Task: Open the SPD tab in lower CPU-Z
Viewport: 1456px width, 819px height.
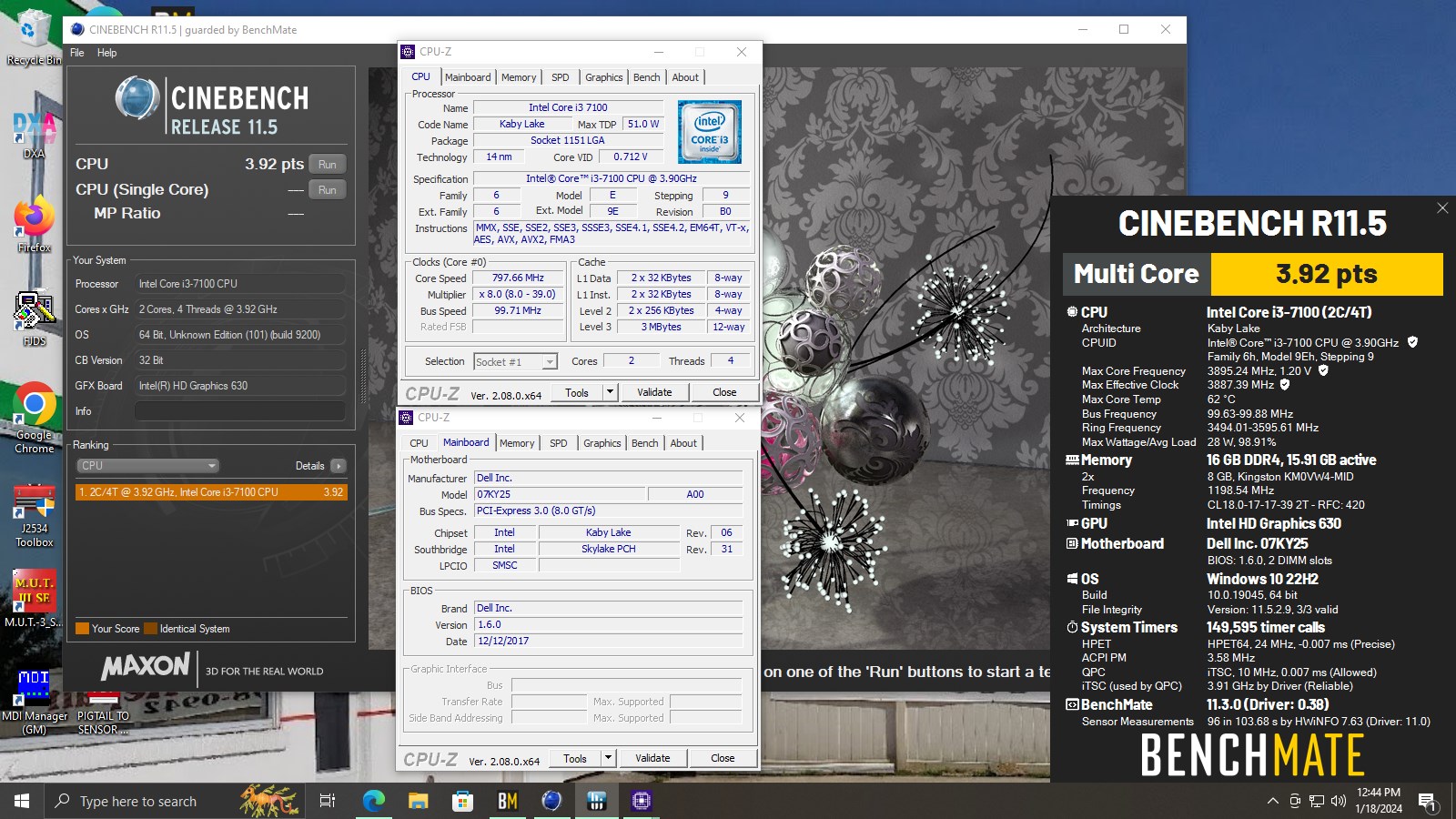Action: [x=559, y=443]
